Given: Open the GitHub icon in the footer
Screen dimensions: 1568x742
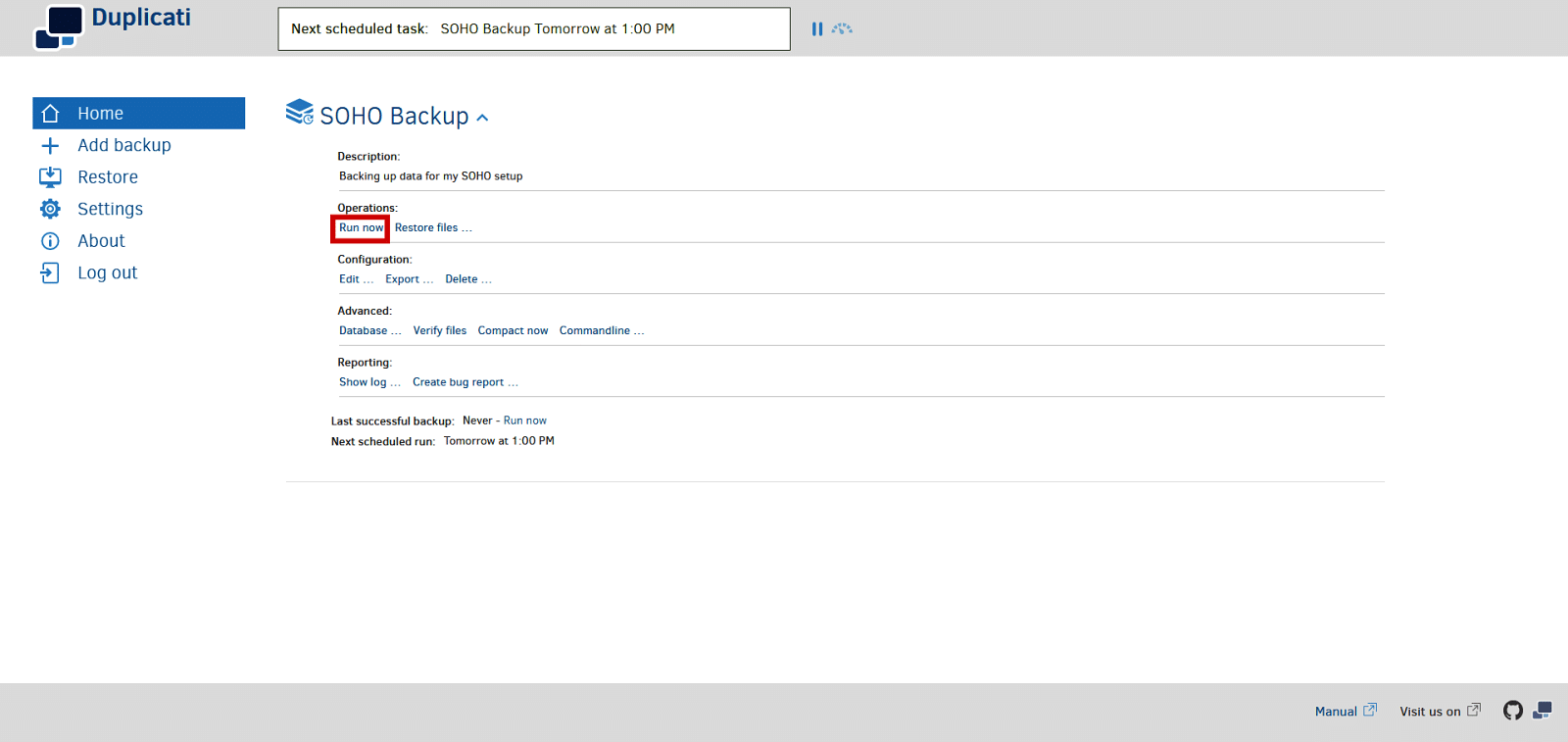Looking at the screenshot, I should [x=1512, y=711].
